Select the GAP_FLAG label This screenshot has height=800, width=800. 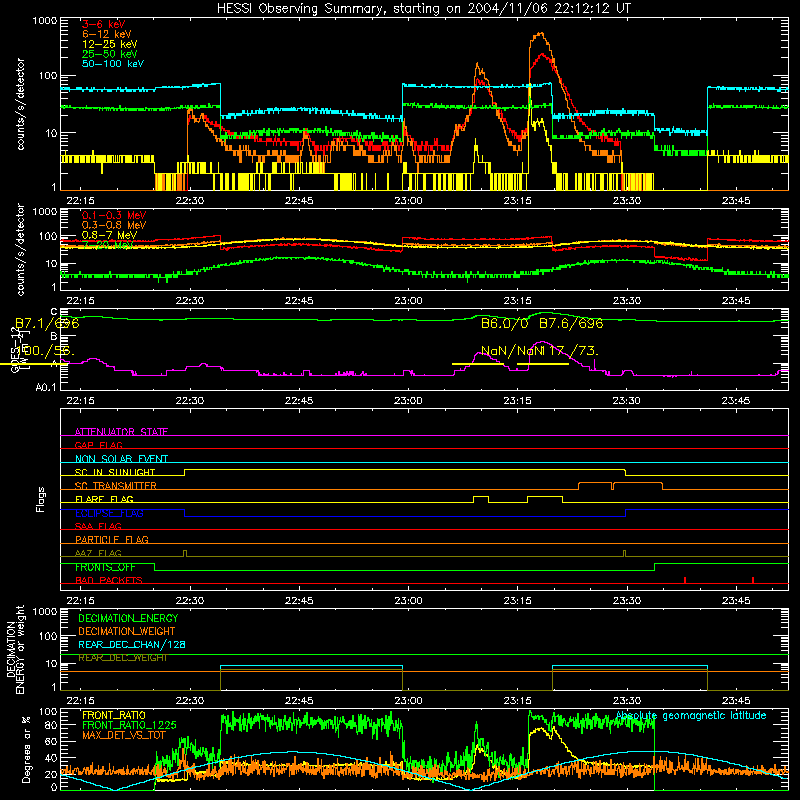[98, 445]
